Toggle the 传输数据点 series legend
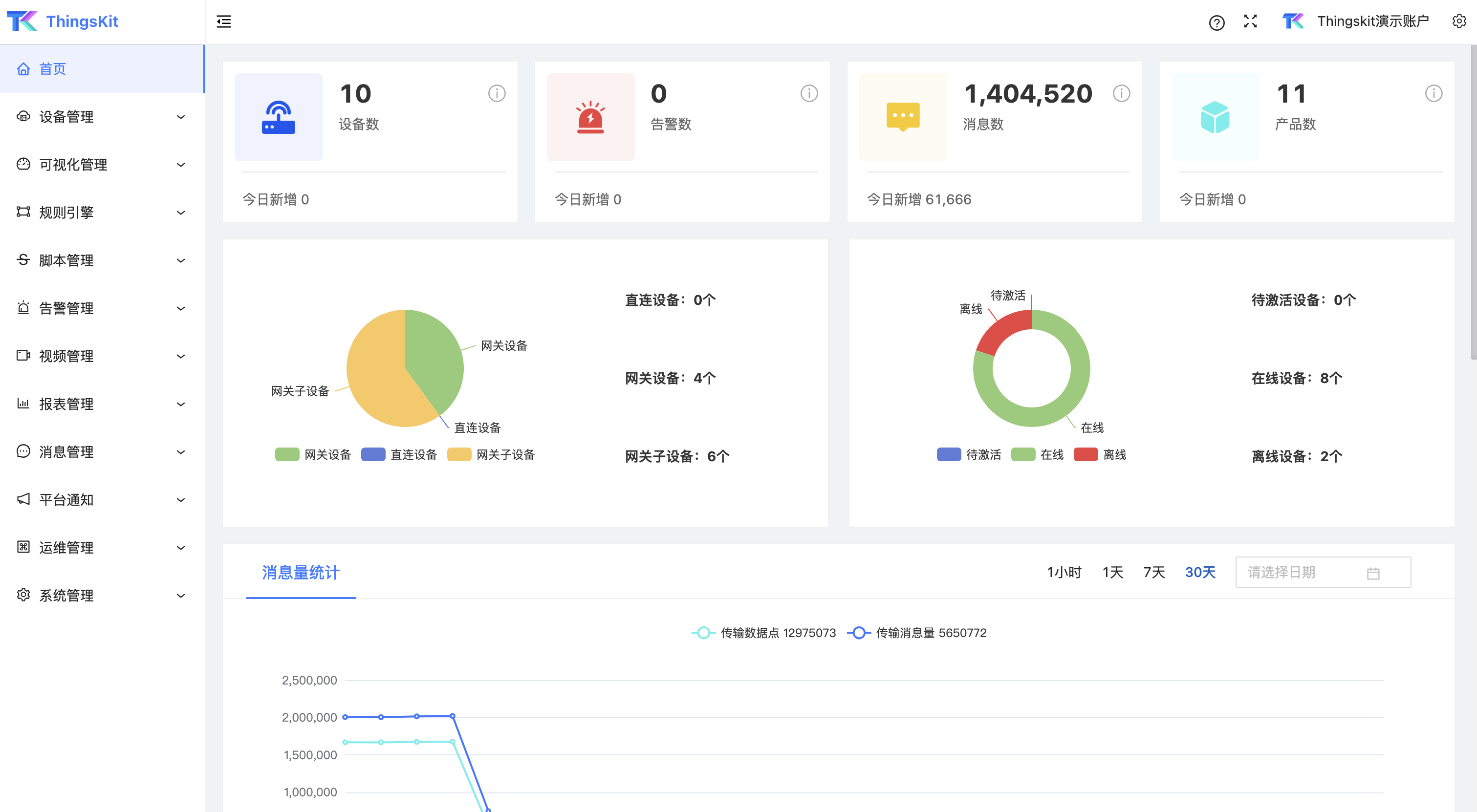 point(764,633)
